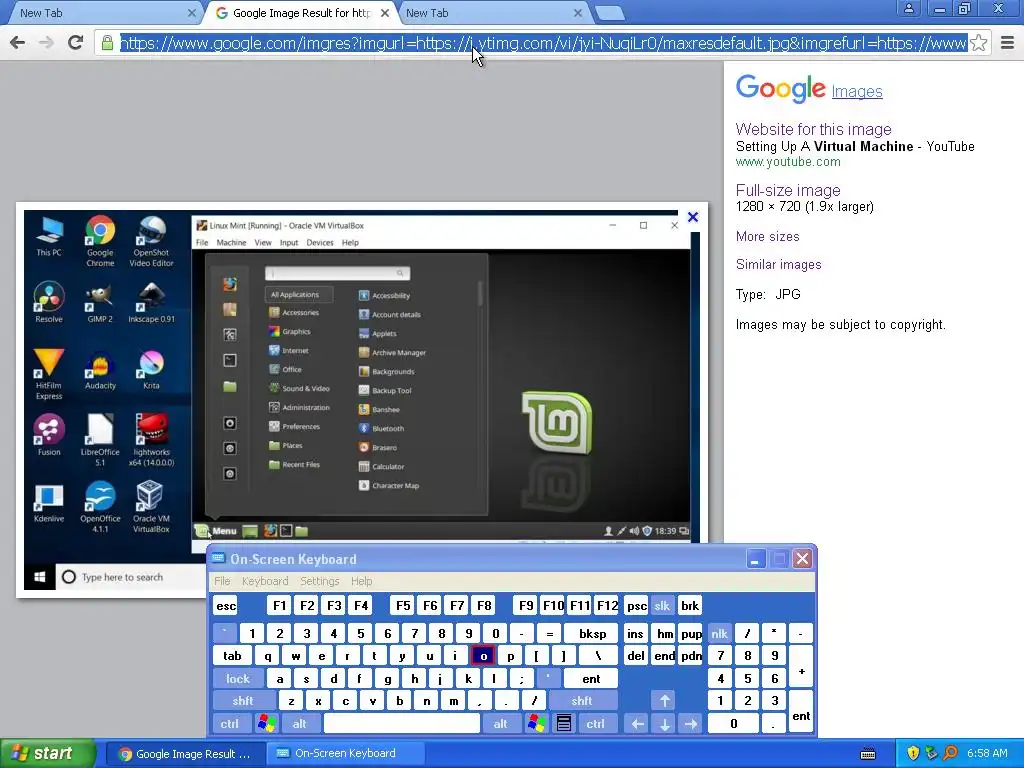Click the magnifier tray icon
Image resolution: width=1024 pixels, height=768 pixels.
pos(950,754)
